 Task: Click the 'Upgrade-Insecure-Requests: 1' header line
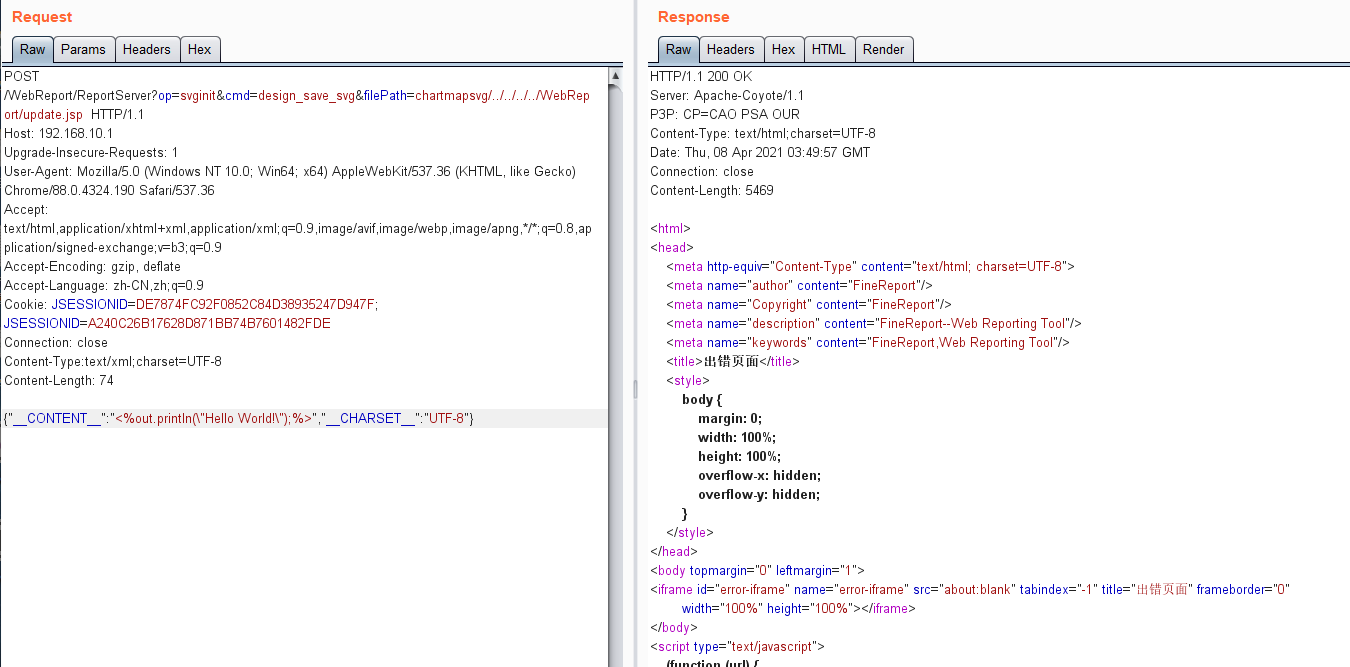pyautogui.click(x=91, y=152)
